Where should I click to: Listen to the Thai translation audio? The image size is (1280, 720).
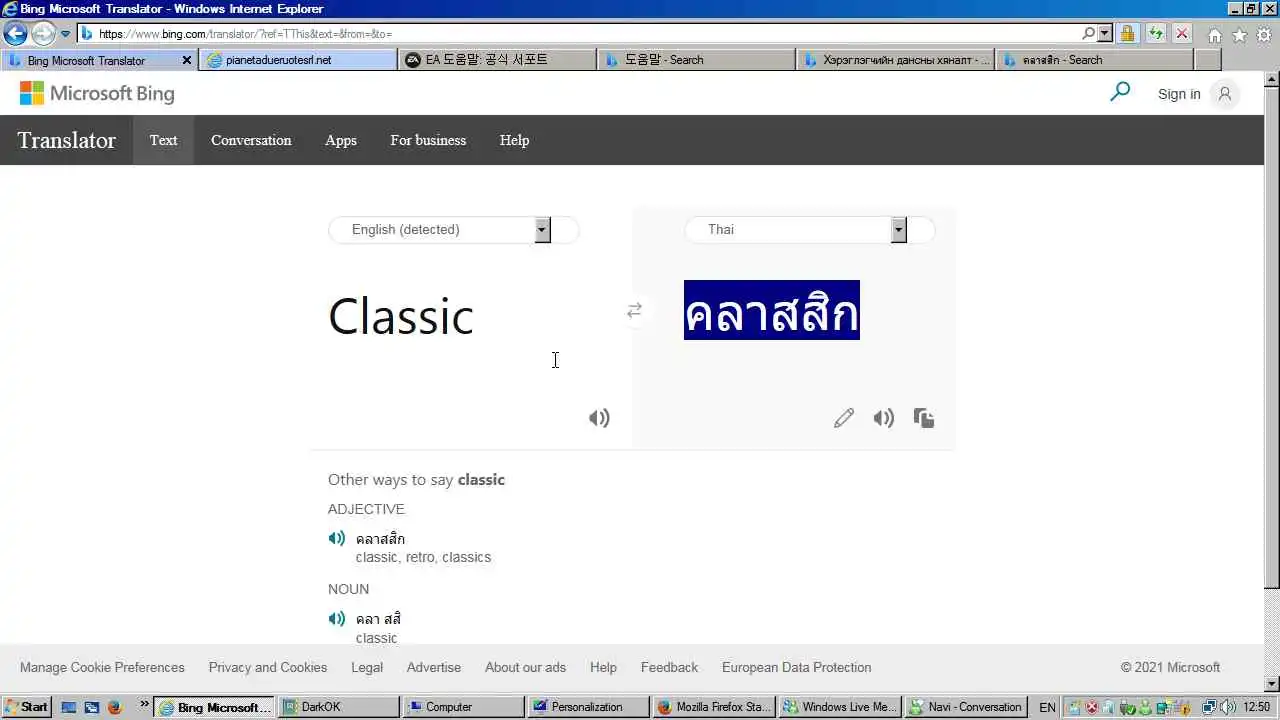pos(883,418)
